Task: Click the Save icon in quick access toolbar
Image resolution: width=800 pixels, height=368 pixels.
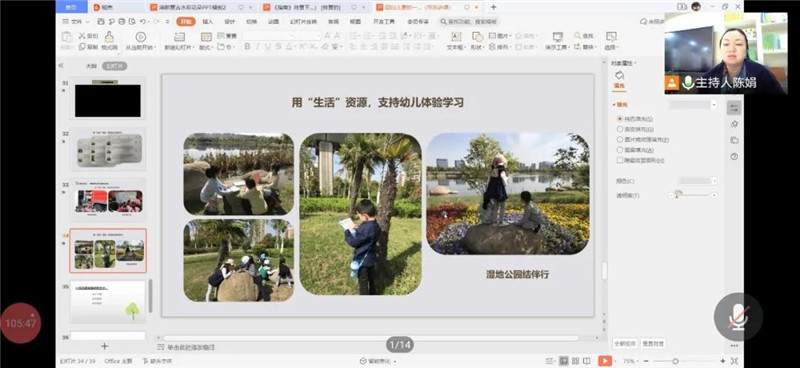Action: coord(101,21)
